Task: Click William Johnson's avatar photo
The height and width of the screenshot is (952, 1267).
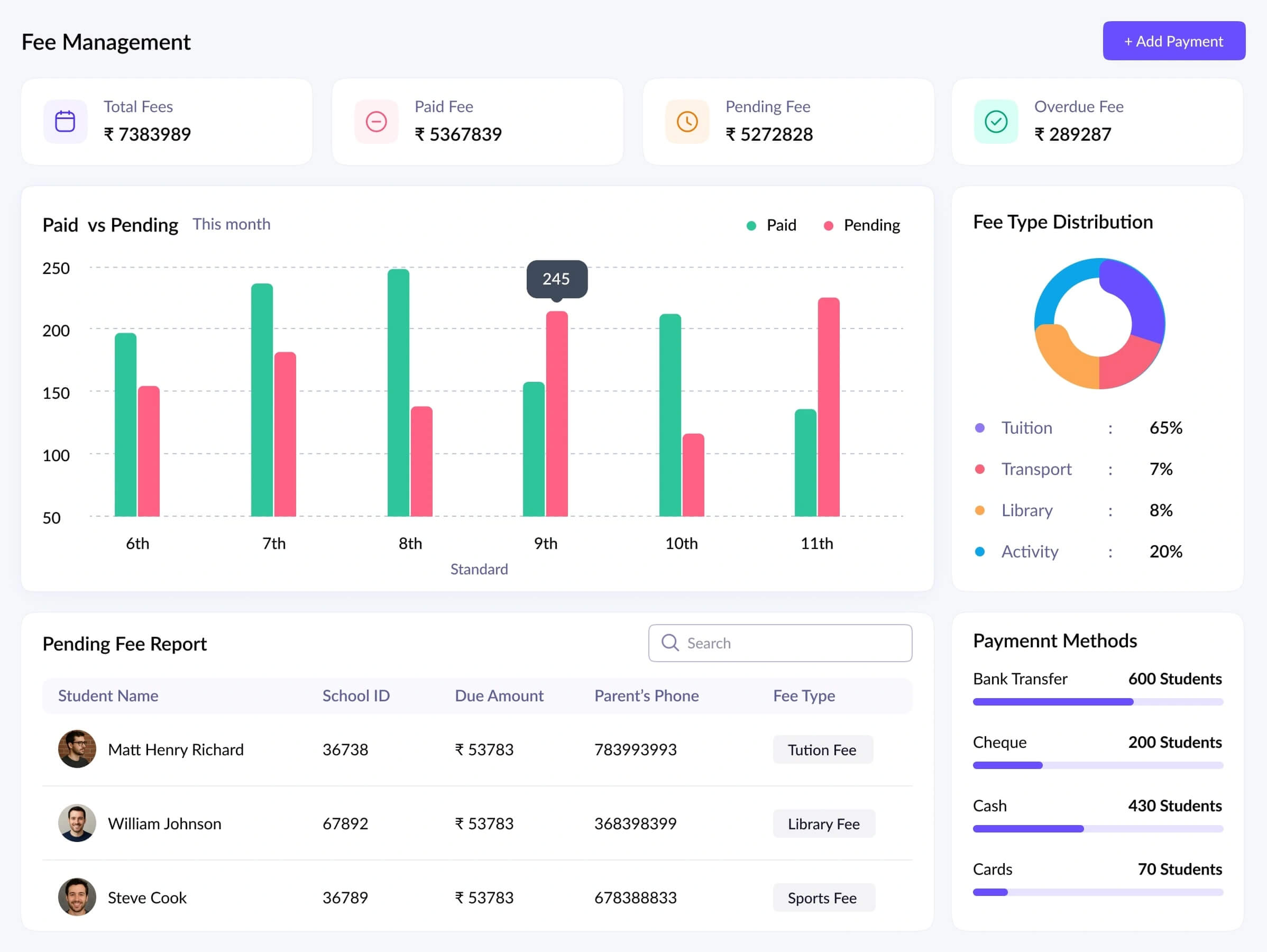Action: (77, 822)
